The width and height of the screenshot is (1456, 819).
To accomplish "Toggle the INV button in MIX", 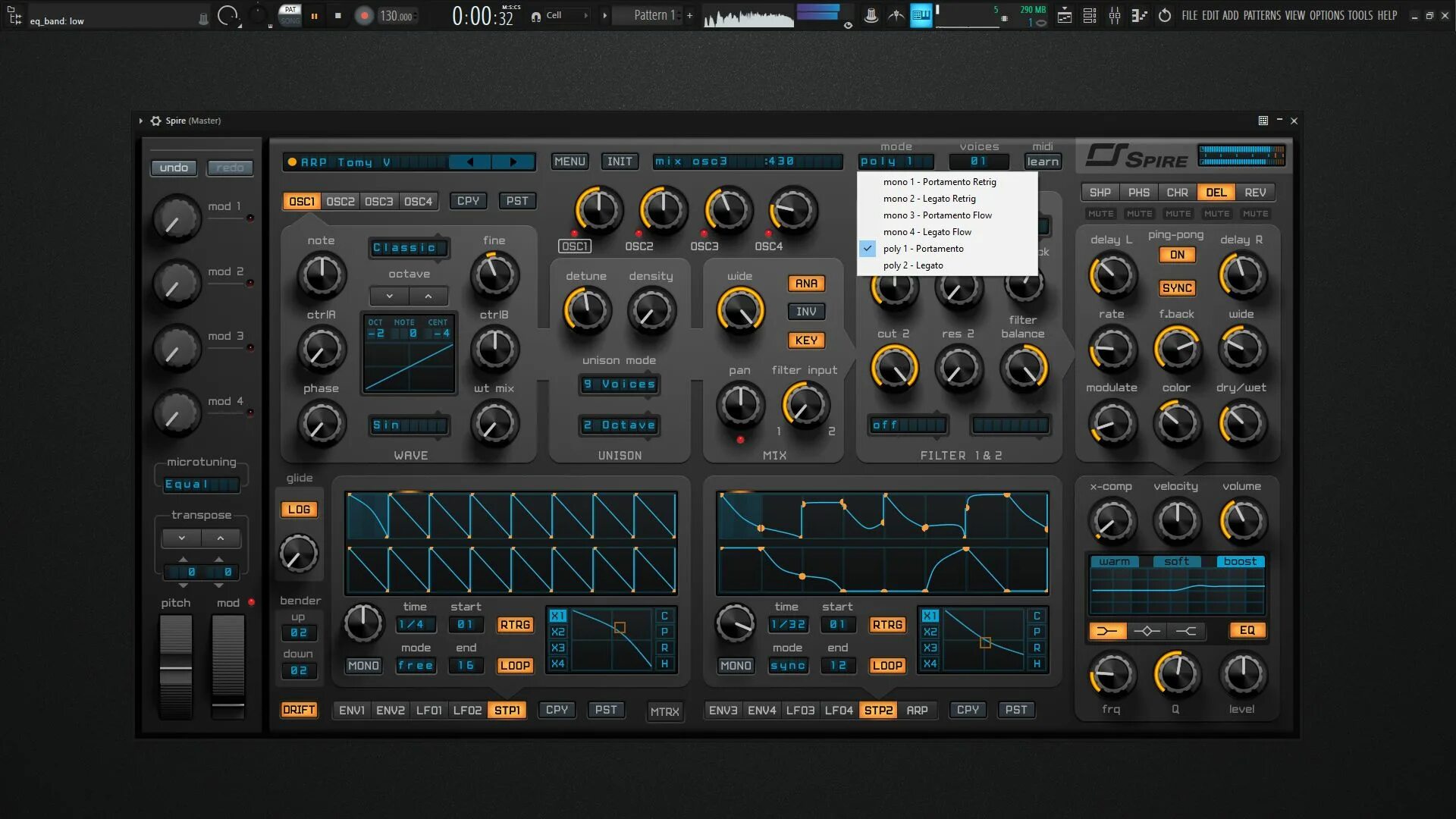I will point(806,312).
